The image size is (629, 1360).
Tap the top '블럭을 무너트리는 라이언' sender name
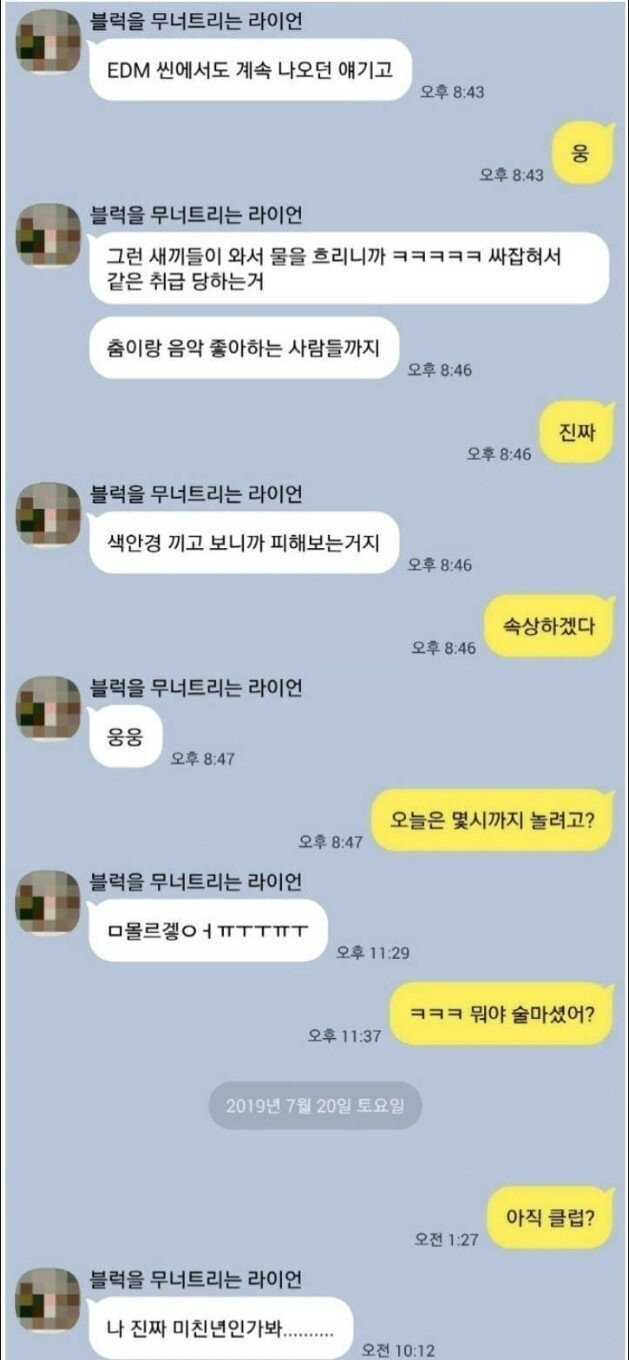tap(196, 20)
